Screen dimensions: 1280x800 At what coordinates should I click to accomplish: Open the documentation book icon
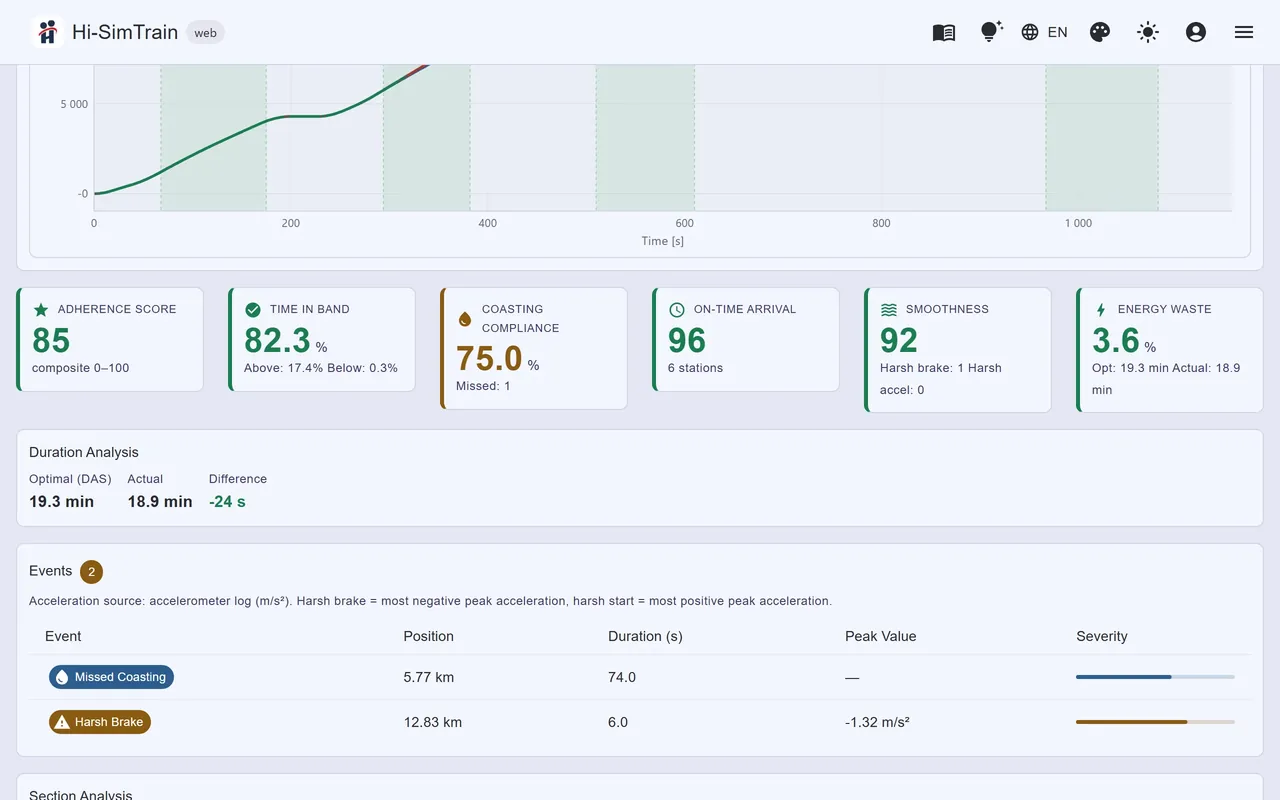click(944, 32)
